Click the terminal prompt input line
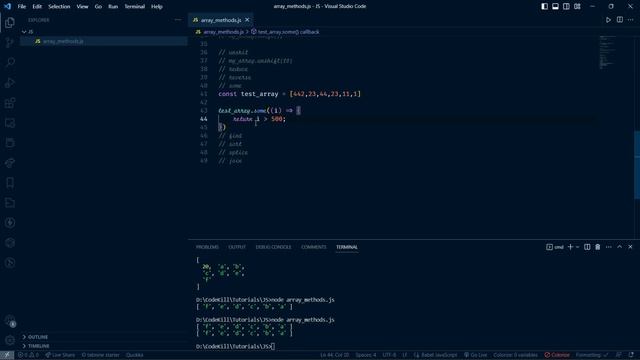The width and height of the screenshot is (640, 360). pyautogui.click(x=236, y=346)
